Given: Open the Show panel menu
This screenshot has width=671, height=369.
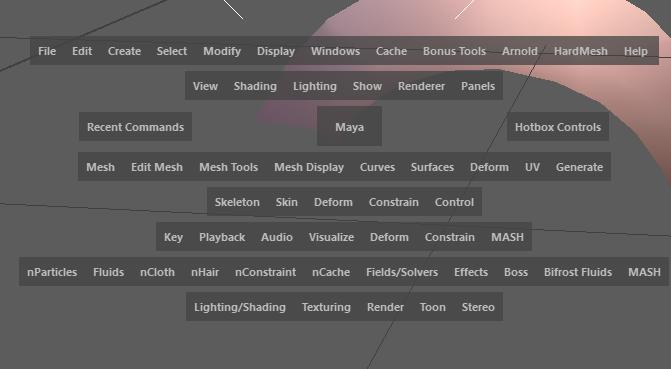Looking at the screenshot, I should [367, 86].
